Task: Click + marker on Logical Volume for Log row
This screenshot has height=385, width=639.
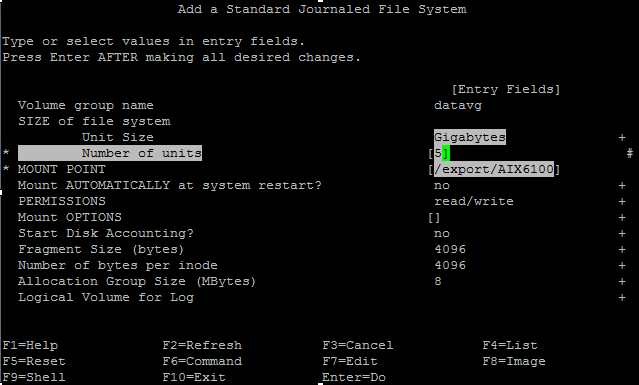Action: 622,298
